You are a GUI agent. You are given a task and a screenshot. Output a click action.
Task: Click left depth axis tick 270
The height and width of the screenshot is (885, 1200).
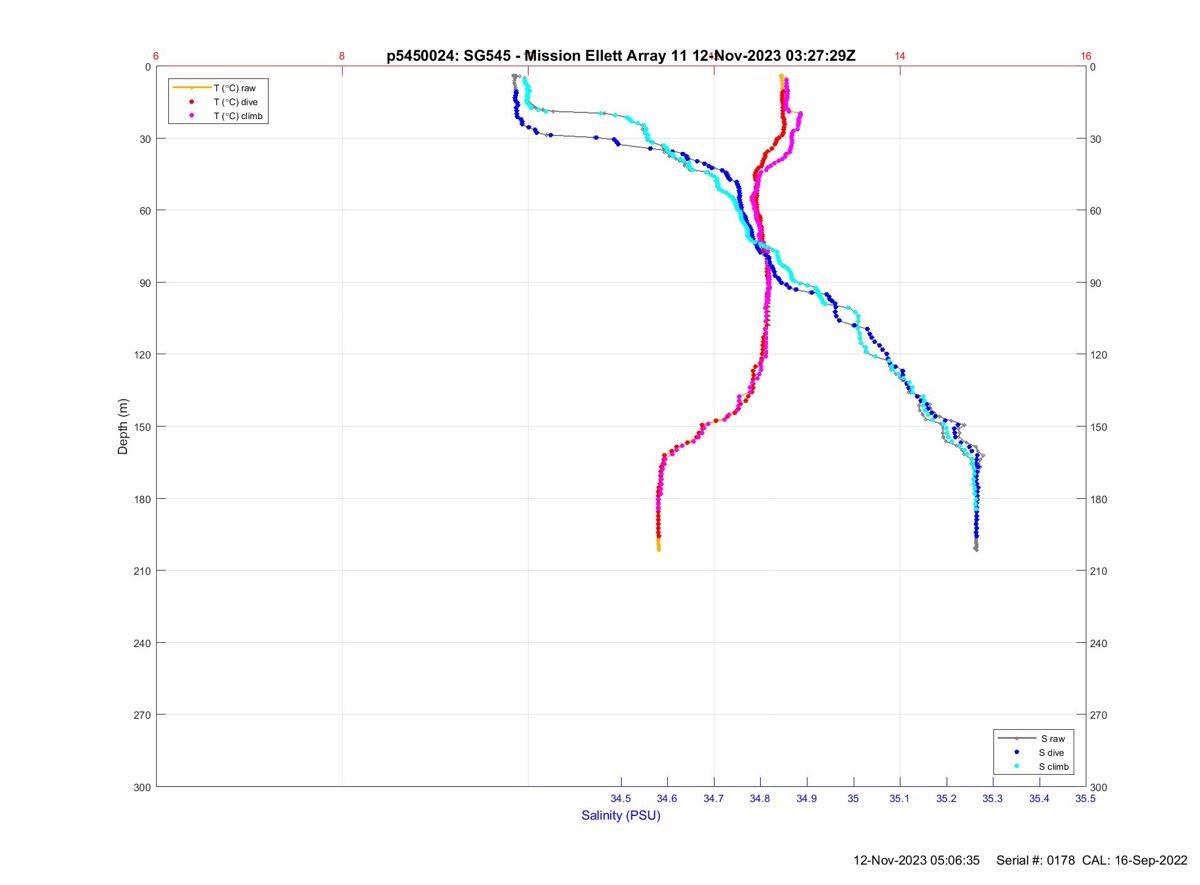[x=142, y=715]
